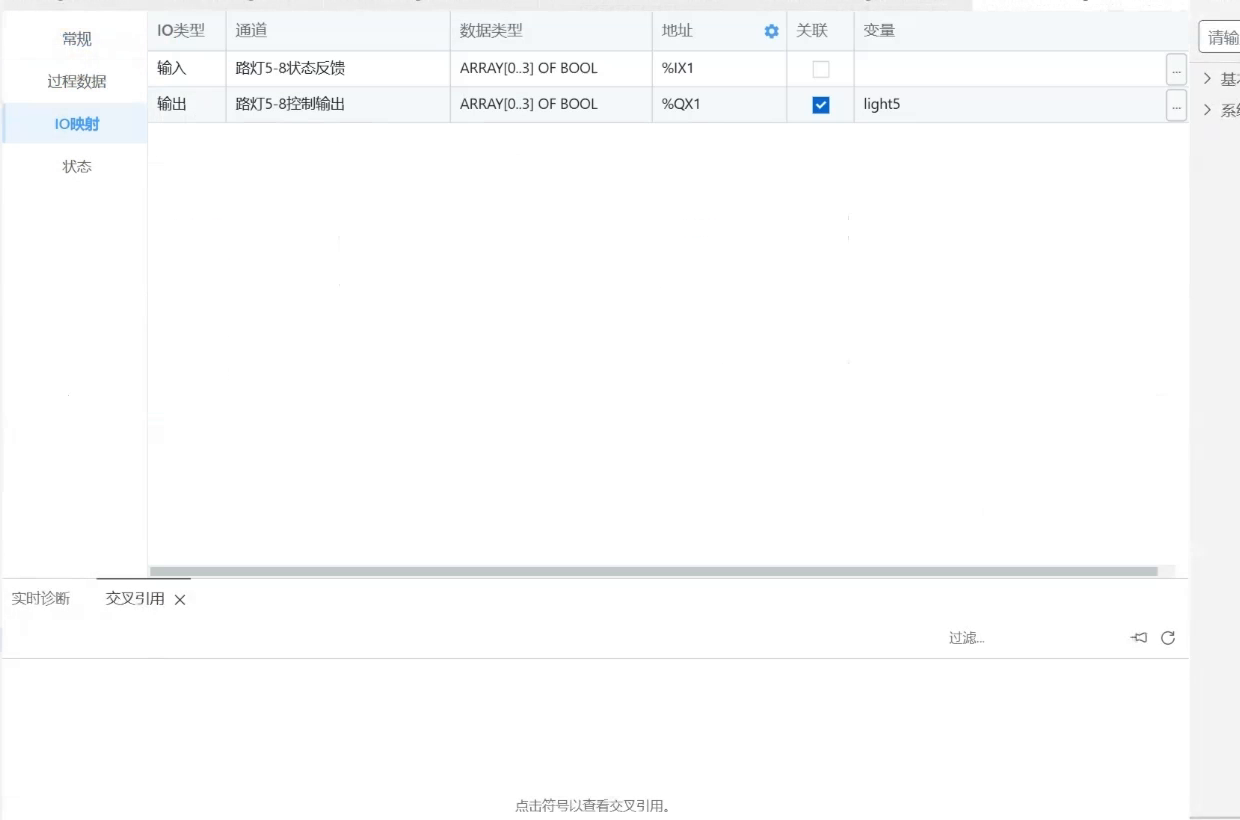Open address settings gear icon
The width and height of the screenshot is (1240, 820).
pos(771,31)
